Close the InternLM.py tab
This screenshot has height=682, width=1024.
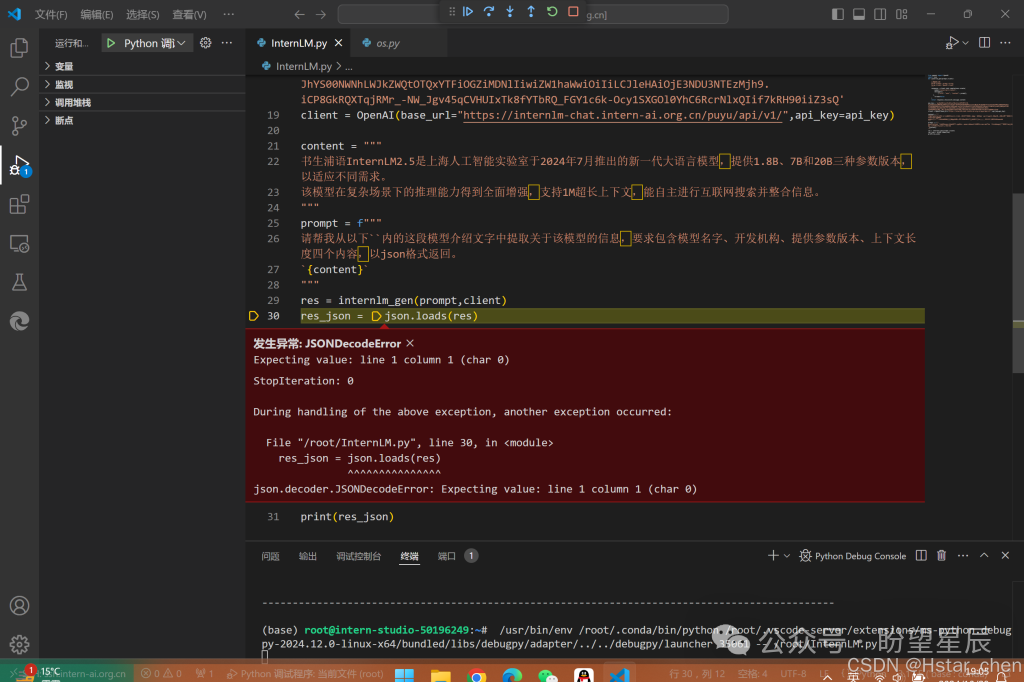point(338,43)
